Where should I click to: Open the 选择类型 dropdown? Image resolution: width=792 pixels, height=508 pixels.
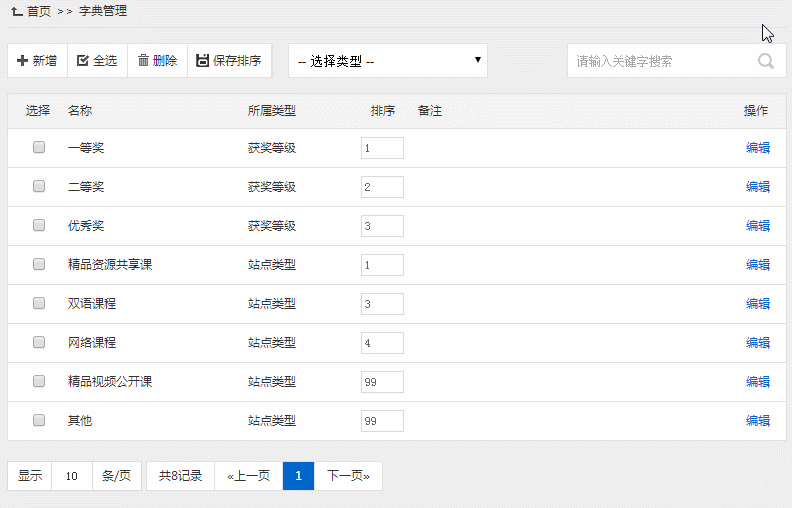[x=388, y=61]
